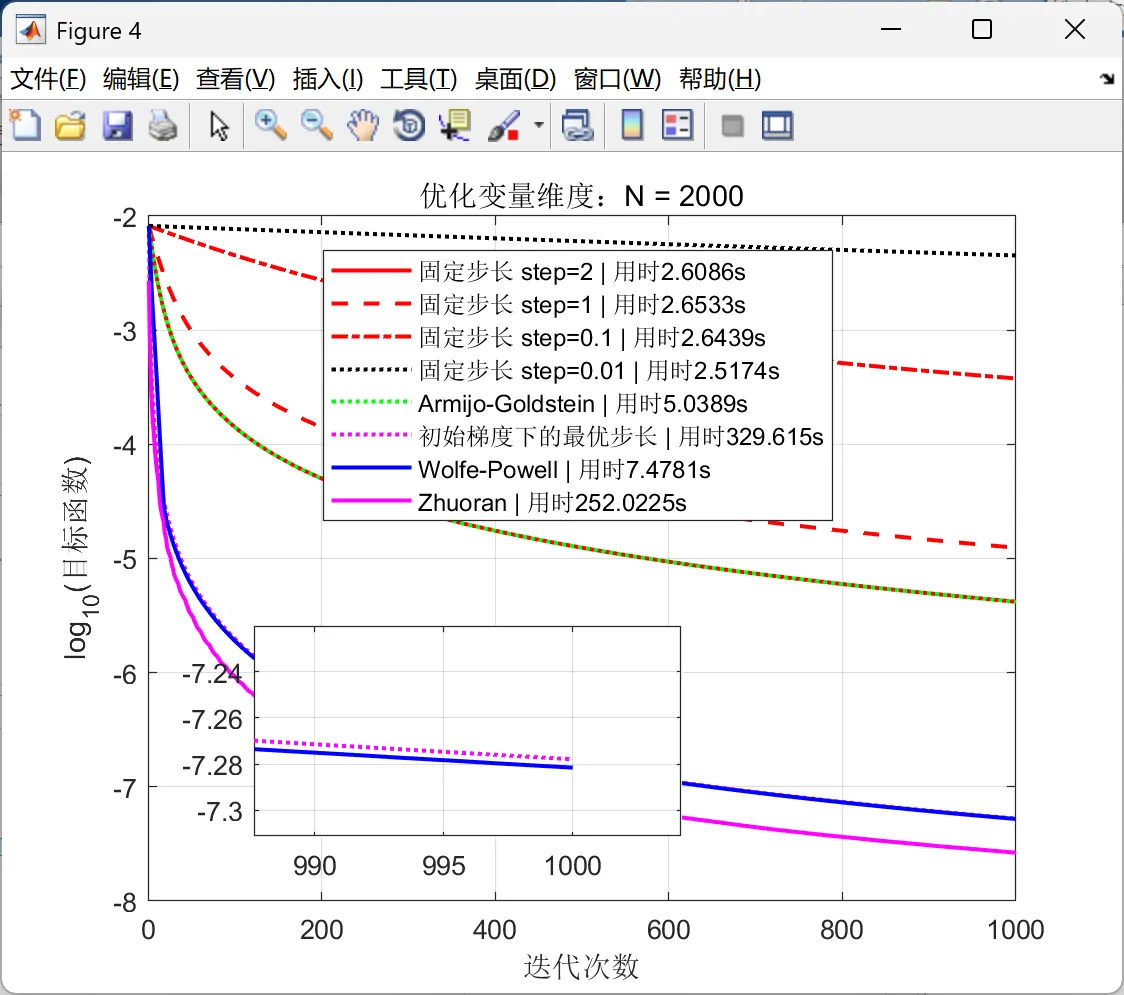Activate the Zoom Out magnifier tool
The image size is (1124, 995).
(317, 125)
